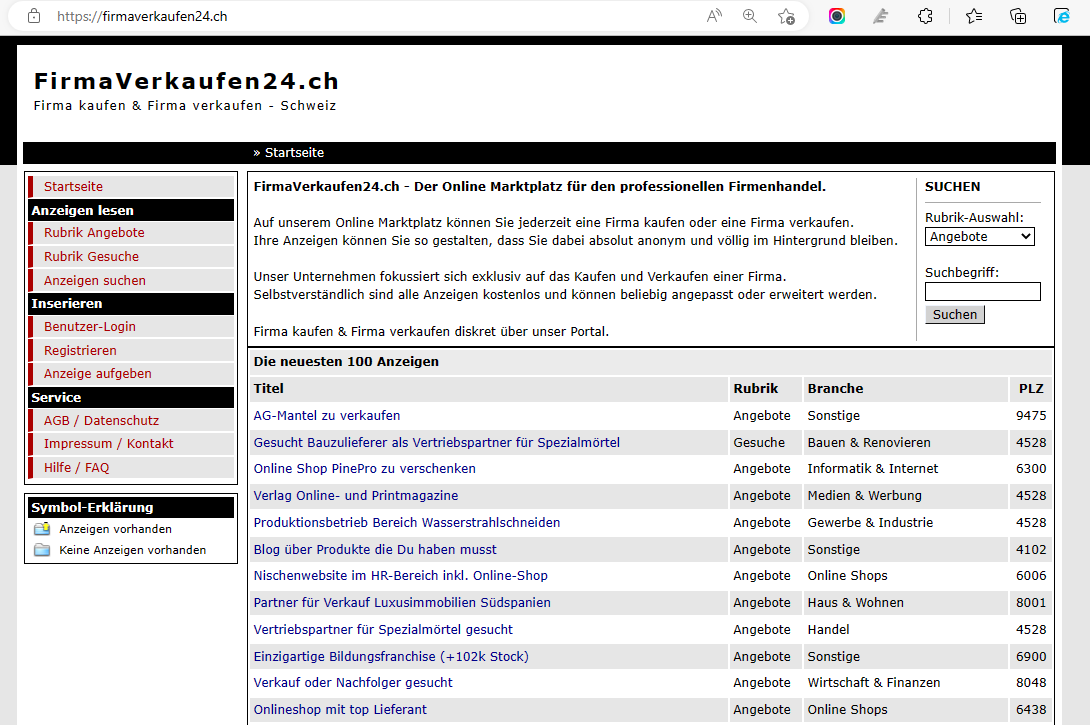Open the browser Extensions puzzle icon
Viewport: 1090px width, 725px height.
point(925,16)
